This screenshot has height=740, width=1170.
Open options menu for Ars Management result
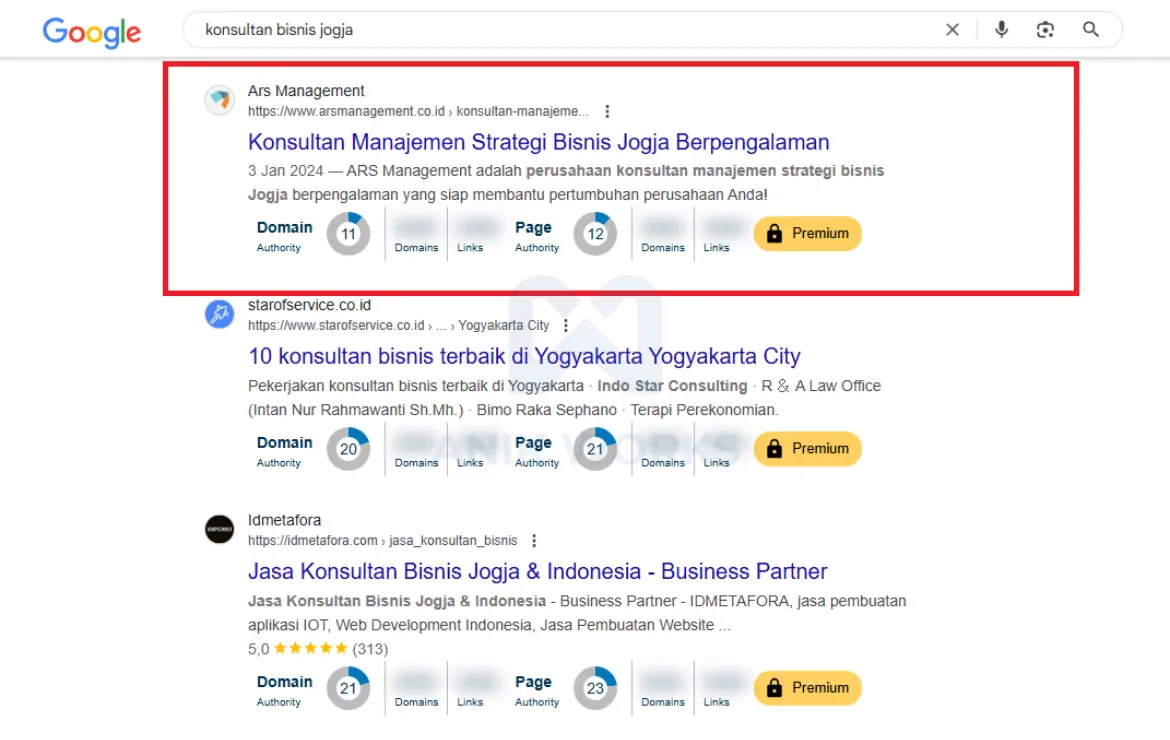[607, 112]
